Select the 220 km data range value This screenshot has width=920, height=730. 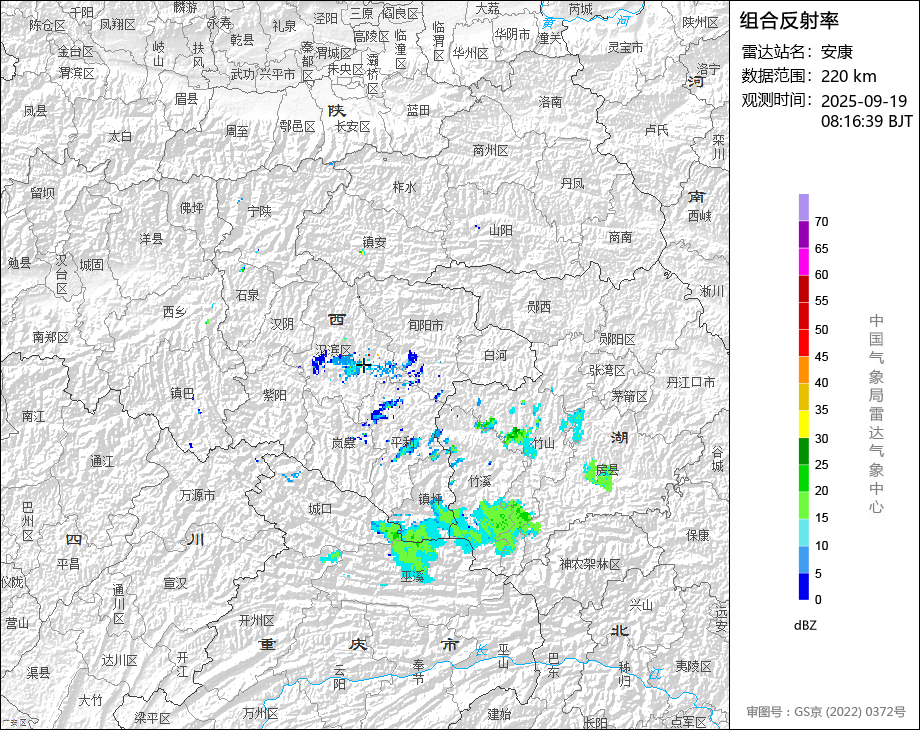[x=848, y=76]
